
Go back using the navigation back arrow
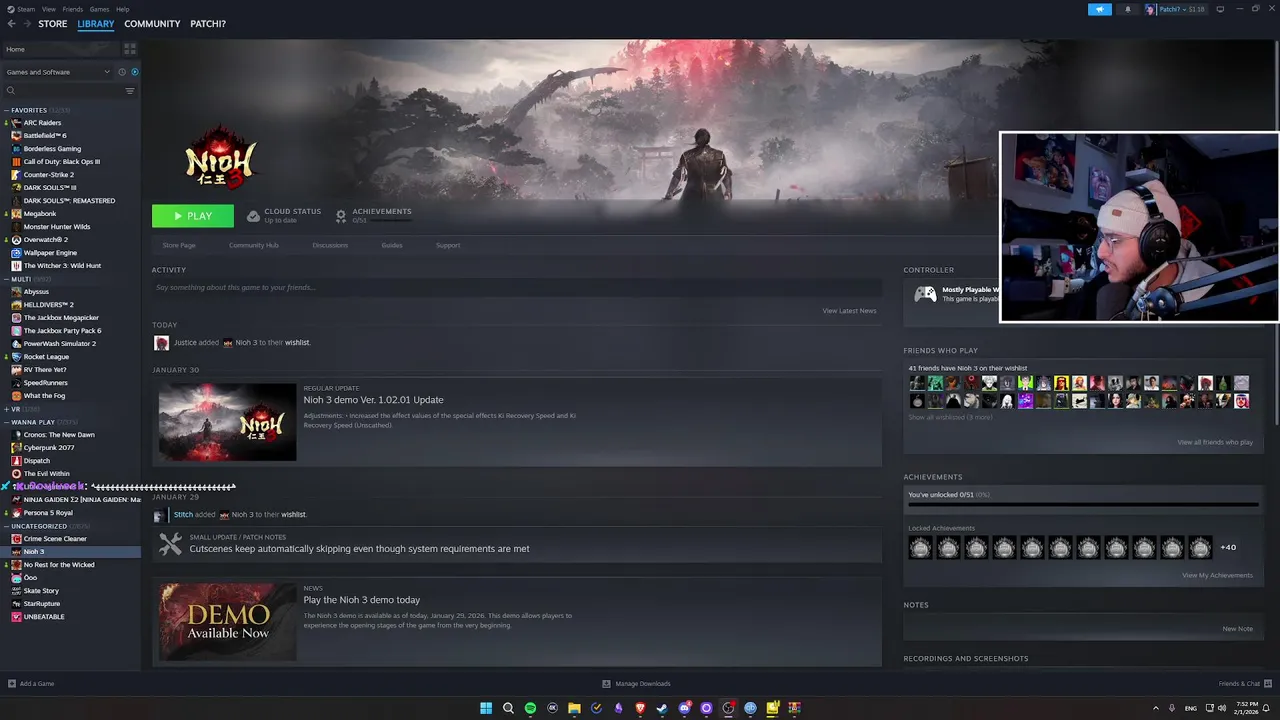[x=11, y=24]
